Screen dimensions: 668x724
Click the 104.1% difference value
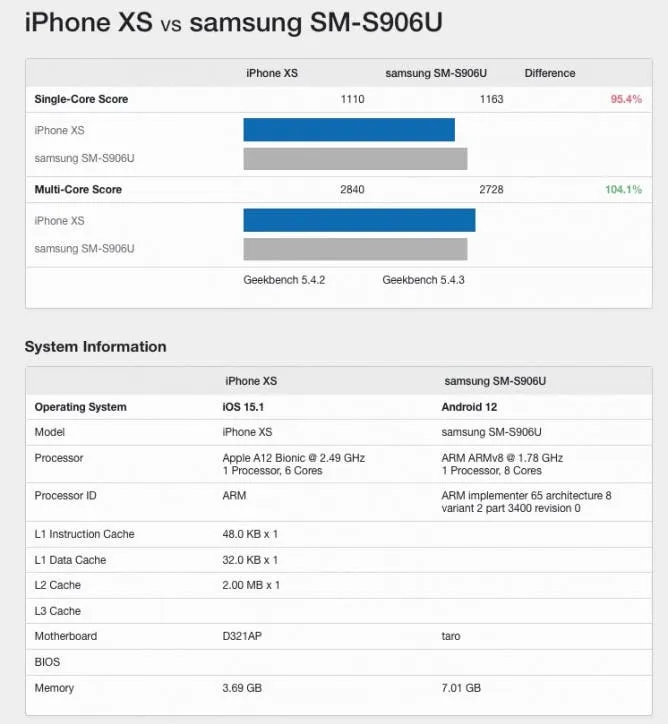622,189
